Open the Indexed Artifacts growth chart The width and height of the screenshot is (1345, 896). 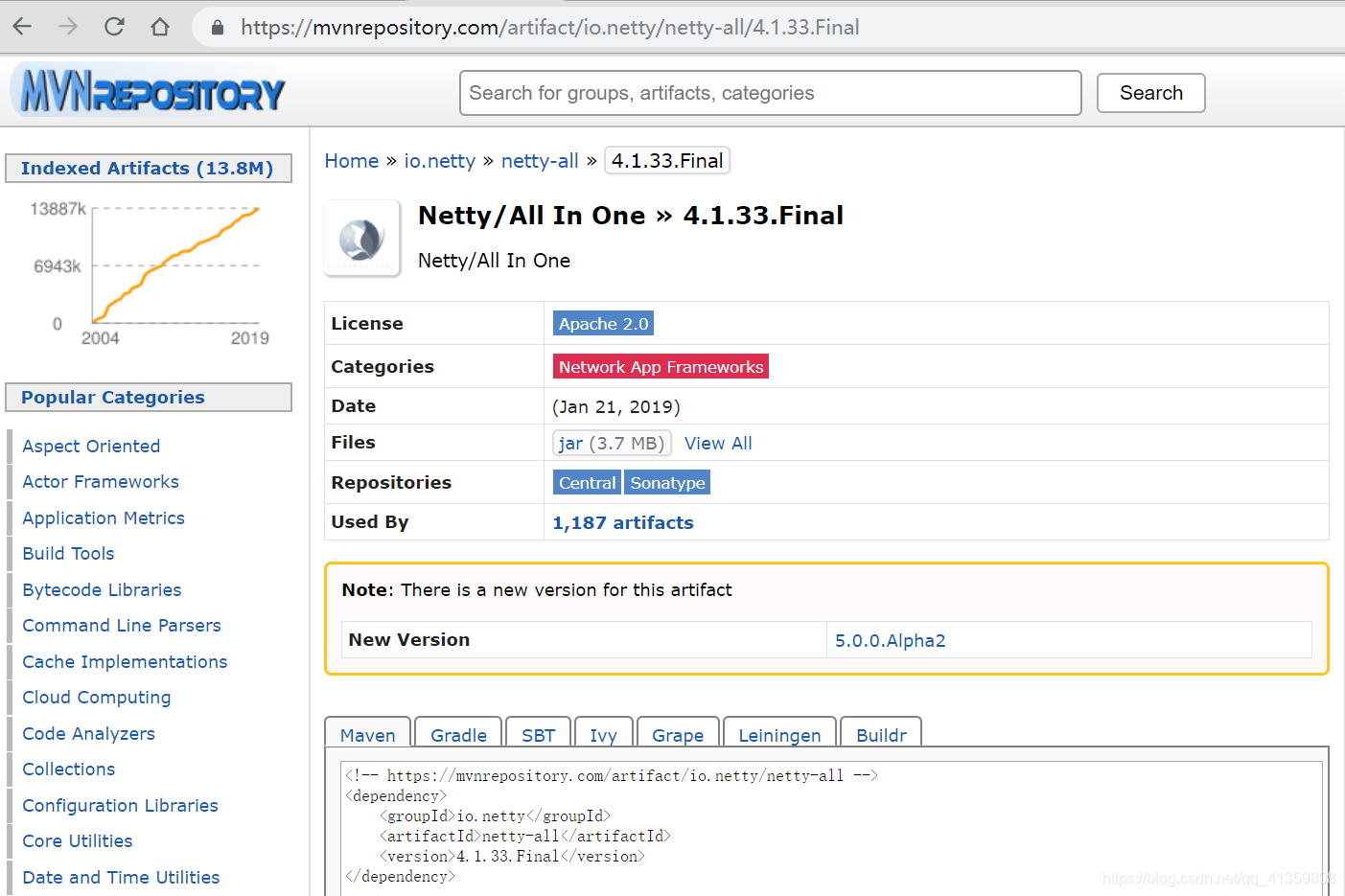[151, 272]
